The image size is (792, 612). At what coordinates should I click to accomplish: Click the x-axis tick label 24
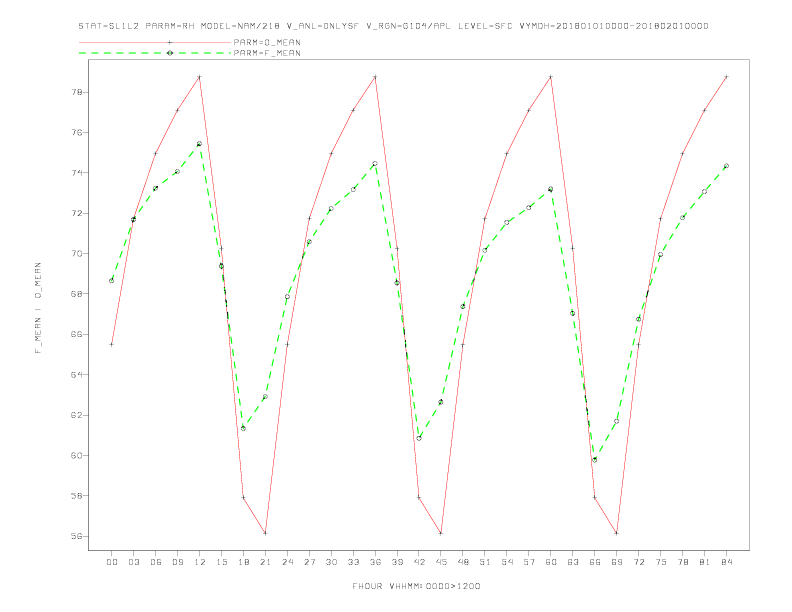[287, 562]
